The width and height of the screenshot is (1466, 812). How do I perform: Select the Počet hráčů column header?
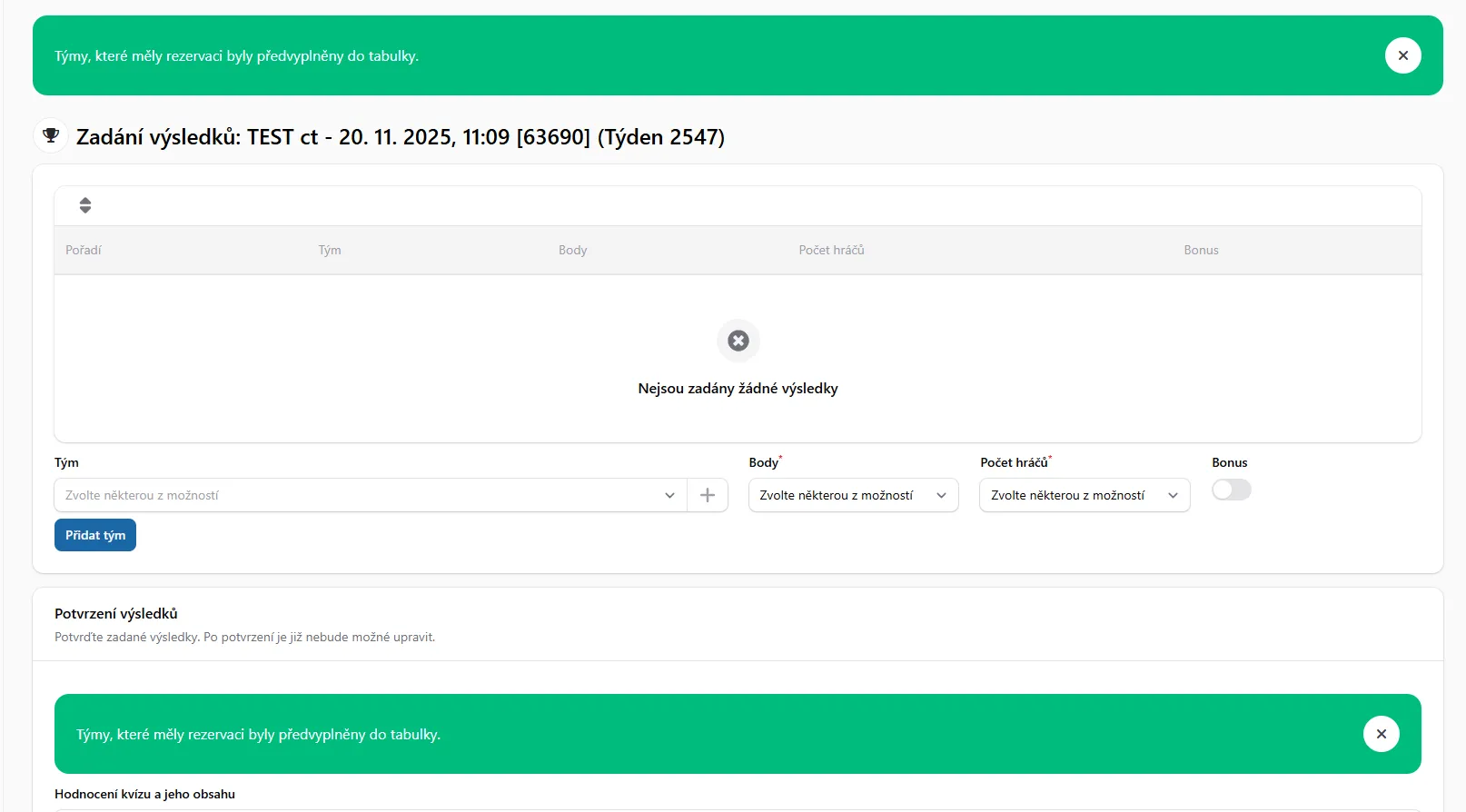pos(831,250)
